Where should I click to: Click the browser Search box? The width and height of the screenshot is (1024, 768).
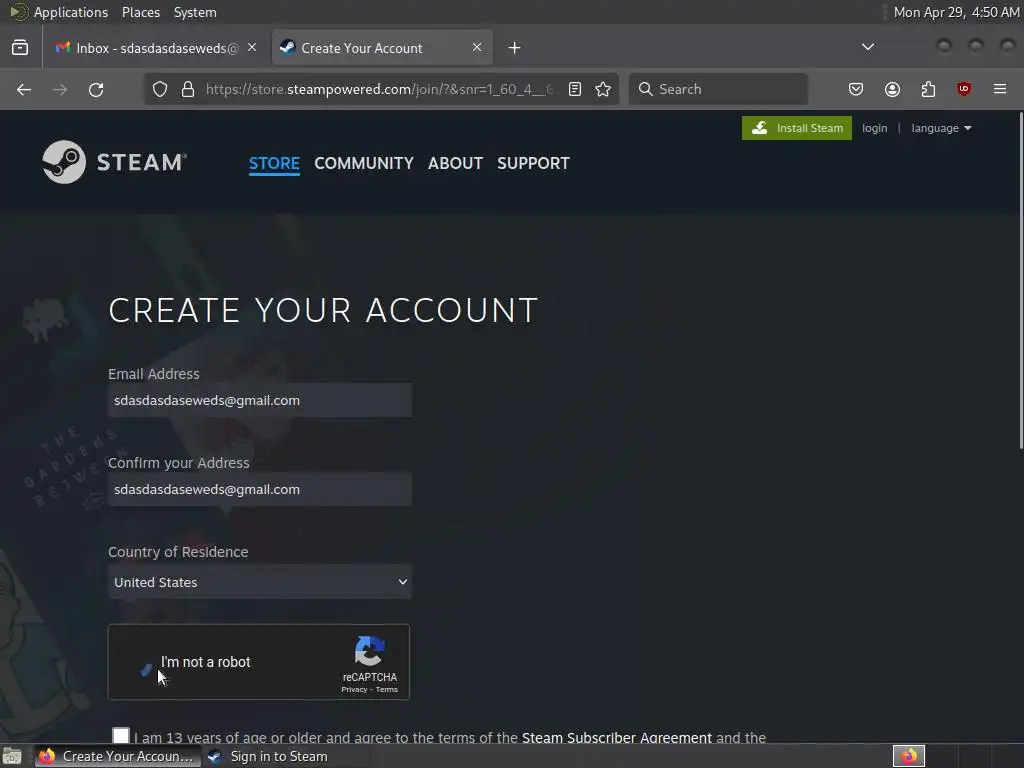click(x=718, y=89)
